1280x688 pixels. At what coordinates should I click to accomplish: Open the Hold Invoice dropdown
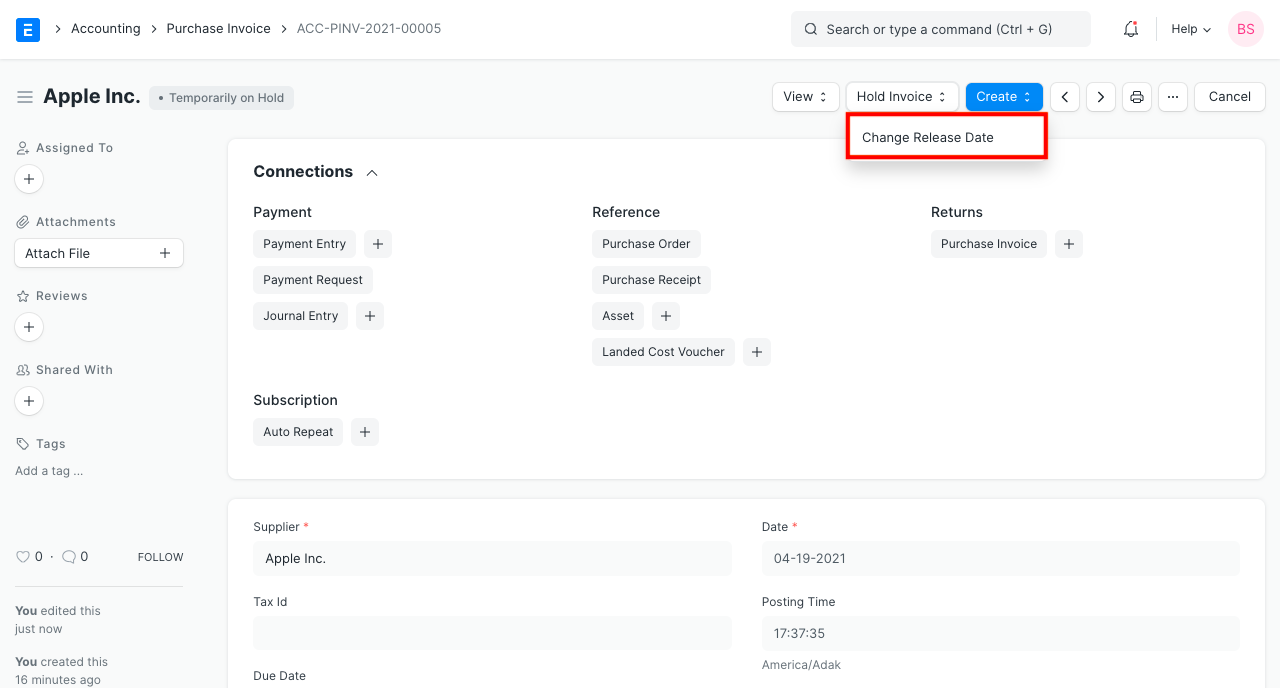click(901, 96)
